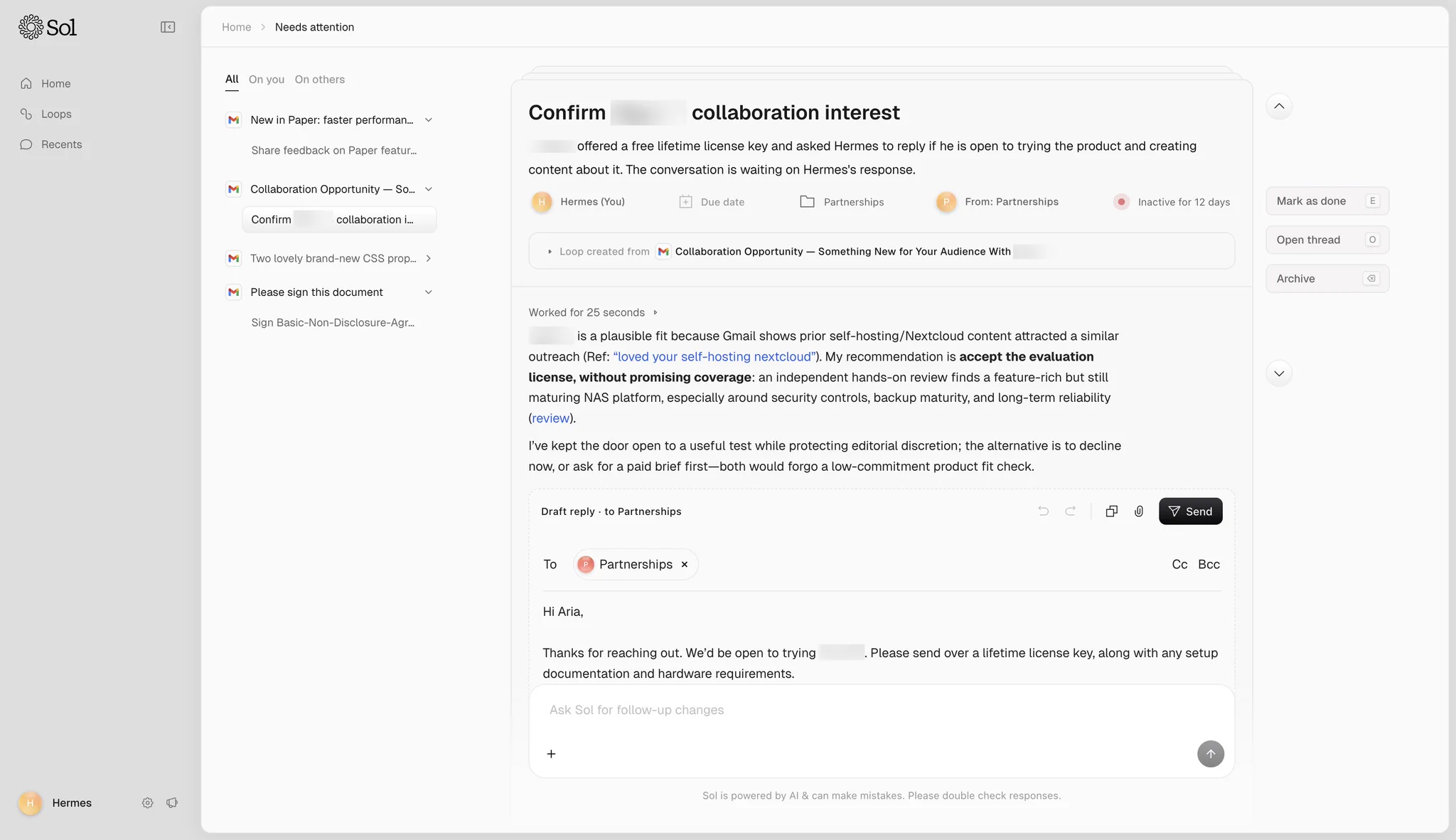The width and height of the screenshot is (1456, 840).
Task: Expand the Loop created from section
Action: coord(550,251)
